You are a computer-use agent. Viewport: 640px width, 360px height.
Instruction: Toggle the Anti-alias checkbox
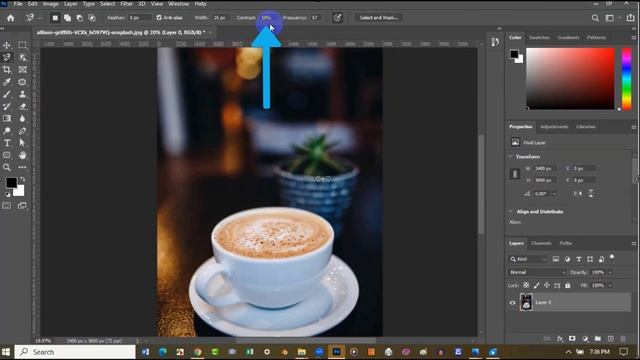point(159,18)
